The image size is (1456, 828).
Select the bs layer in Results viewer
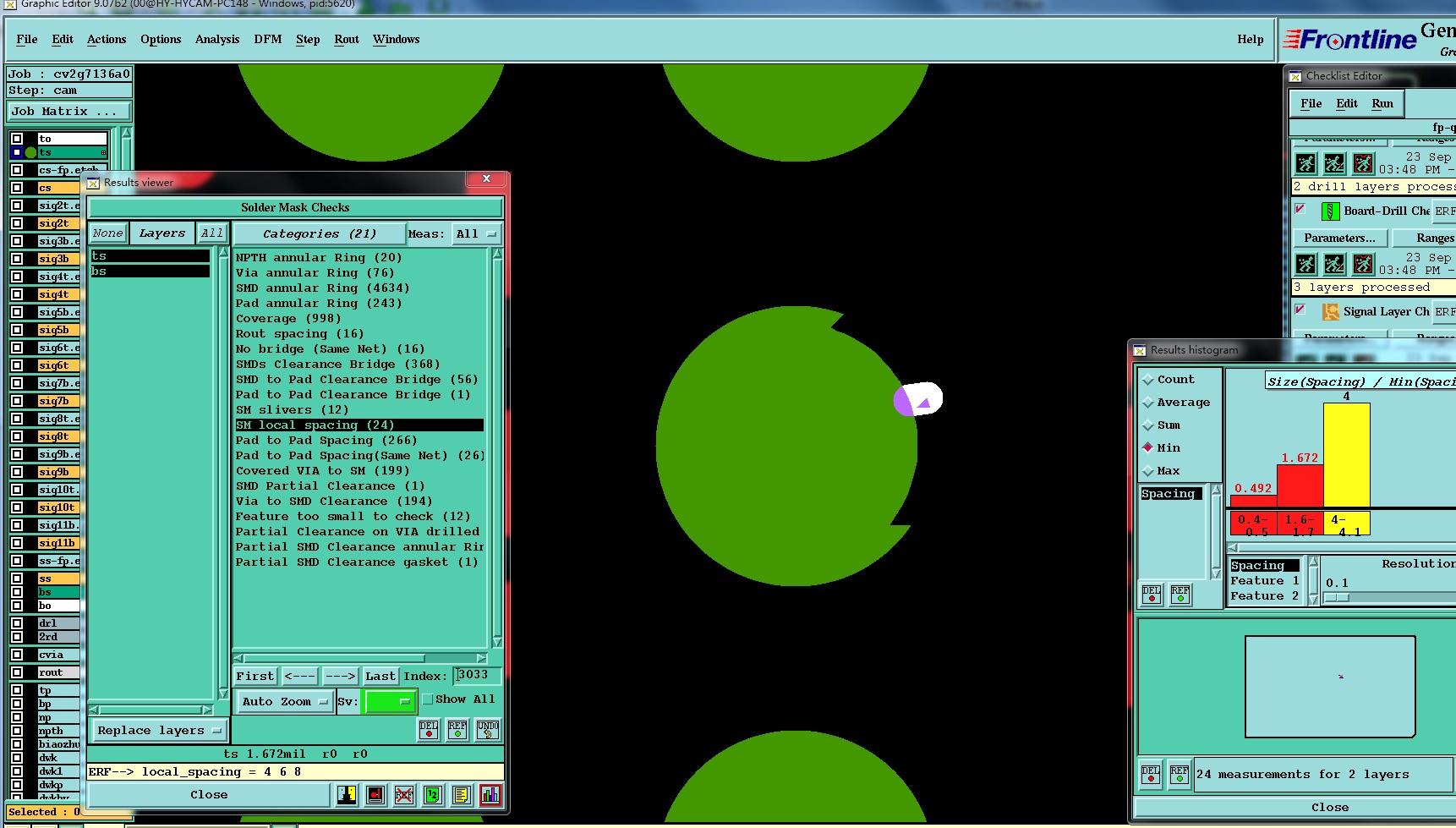coord(150,271)
